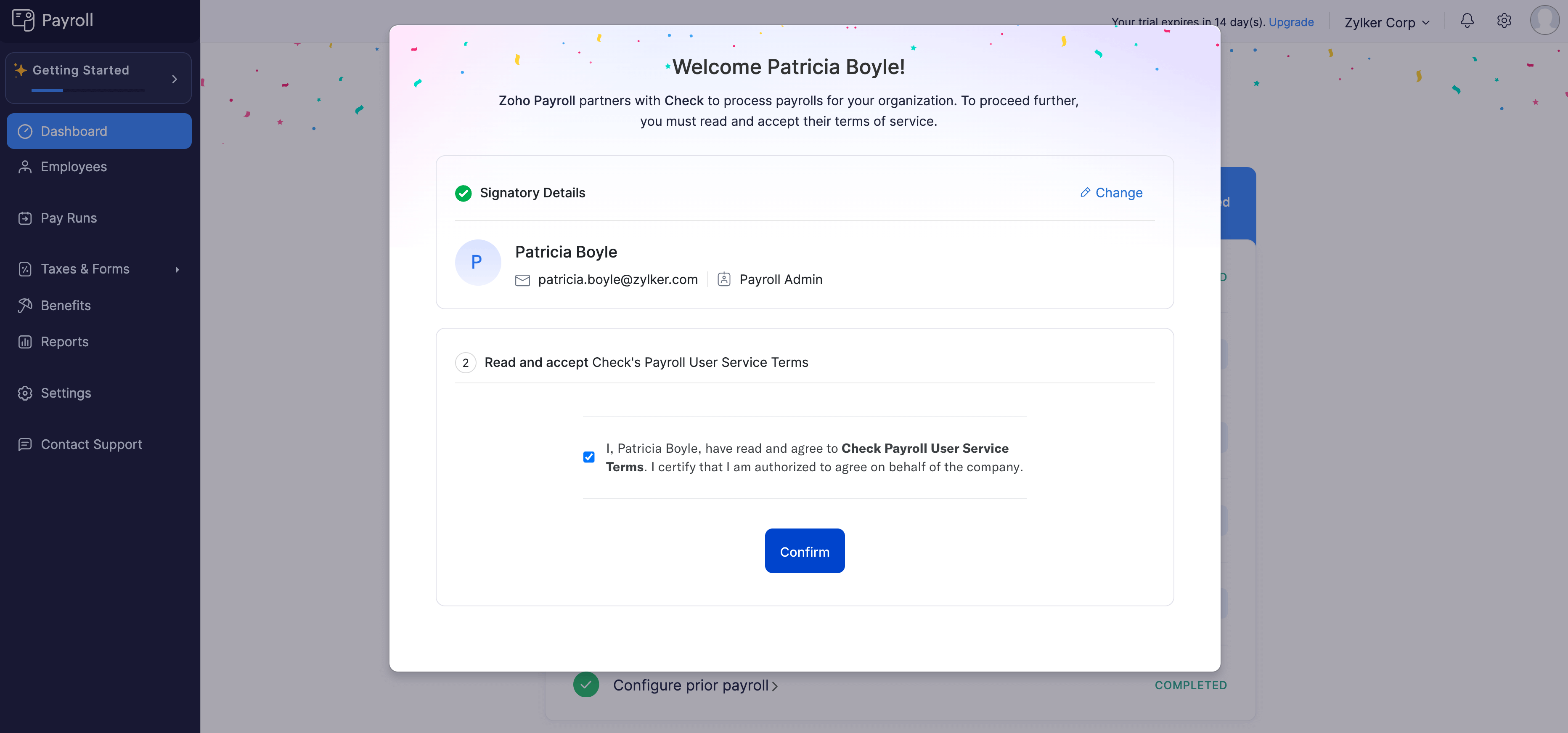Click the Upgrade trial link
Viewport: 1568px width, 733px height.
(1290, 22)
